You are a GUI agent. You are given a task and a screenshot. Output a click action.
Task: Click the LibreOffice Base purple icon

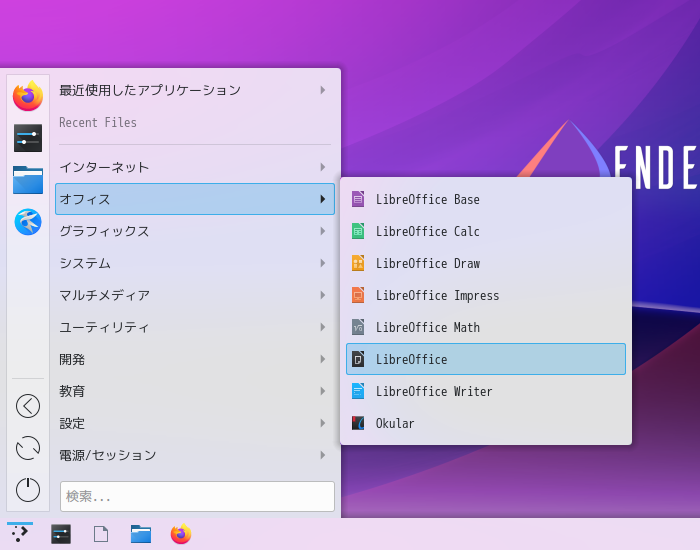click(358, 199)
